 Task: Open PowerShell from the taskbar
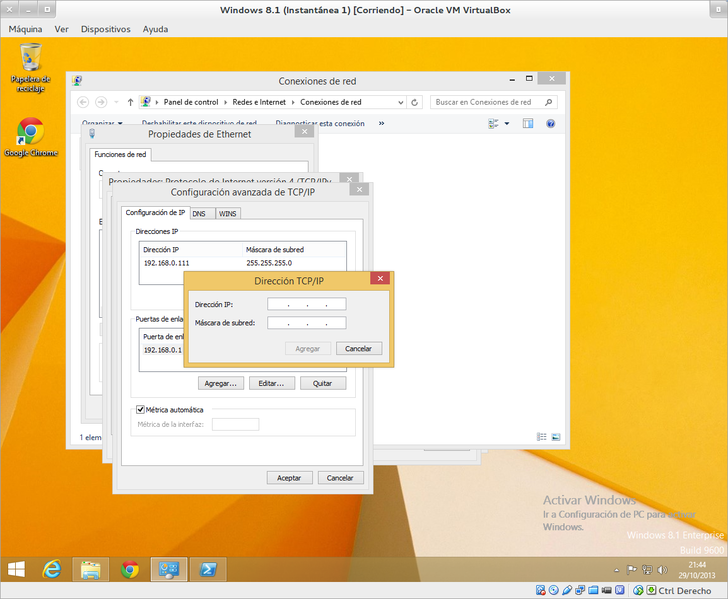(208, 569)
